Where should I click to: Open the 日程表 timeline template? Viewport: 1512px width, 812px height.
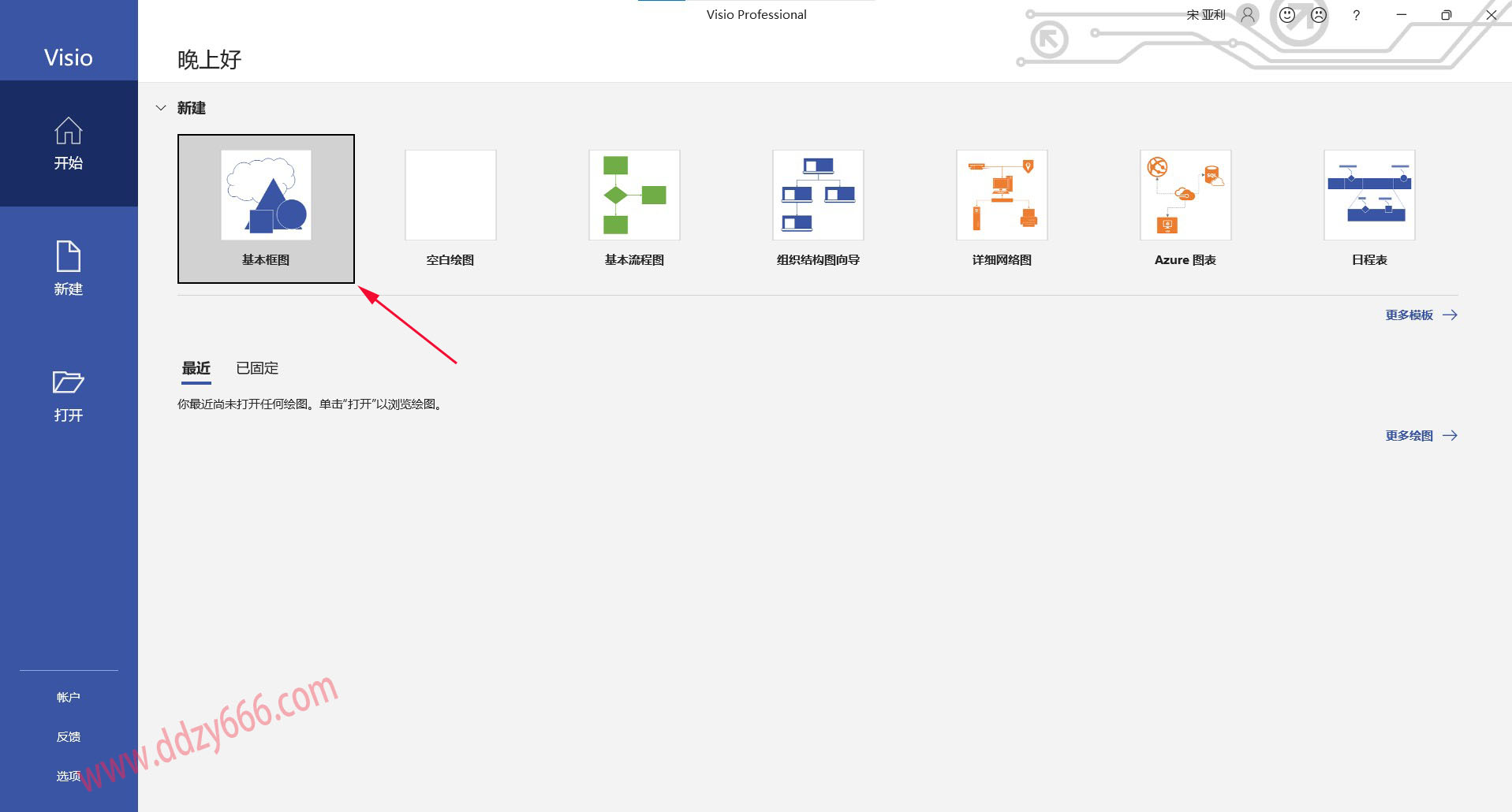point(1369,195)
